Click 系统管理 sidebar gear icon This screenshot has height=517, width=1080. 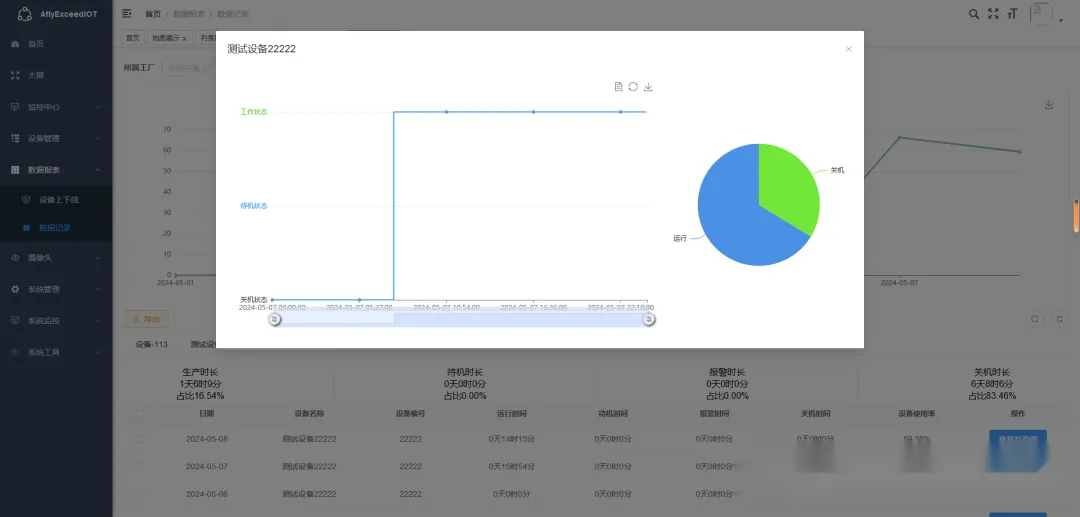click(x=15, y=289)
